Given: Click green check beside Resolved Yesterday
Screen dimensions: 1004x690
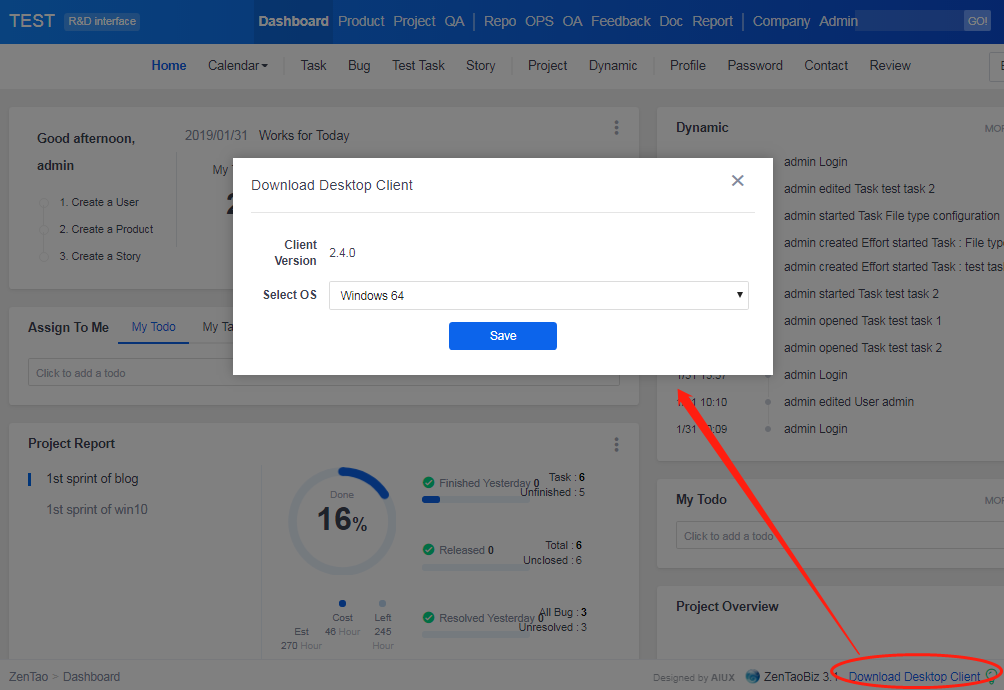Looking at the screenshot, I should [x=429, y=618].
